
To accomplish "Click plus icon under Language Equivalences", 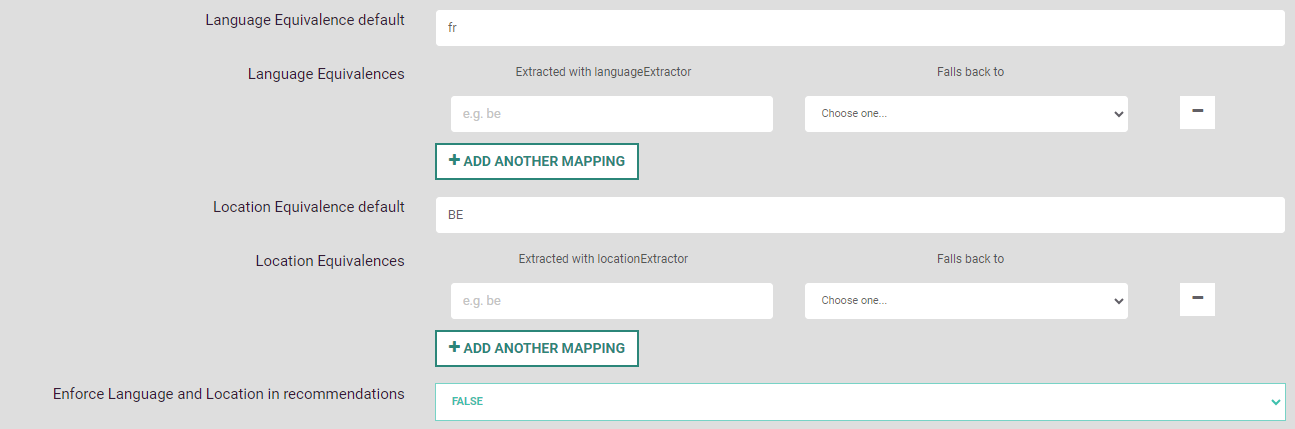I will point(454,161).
